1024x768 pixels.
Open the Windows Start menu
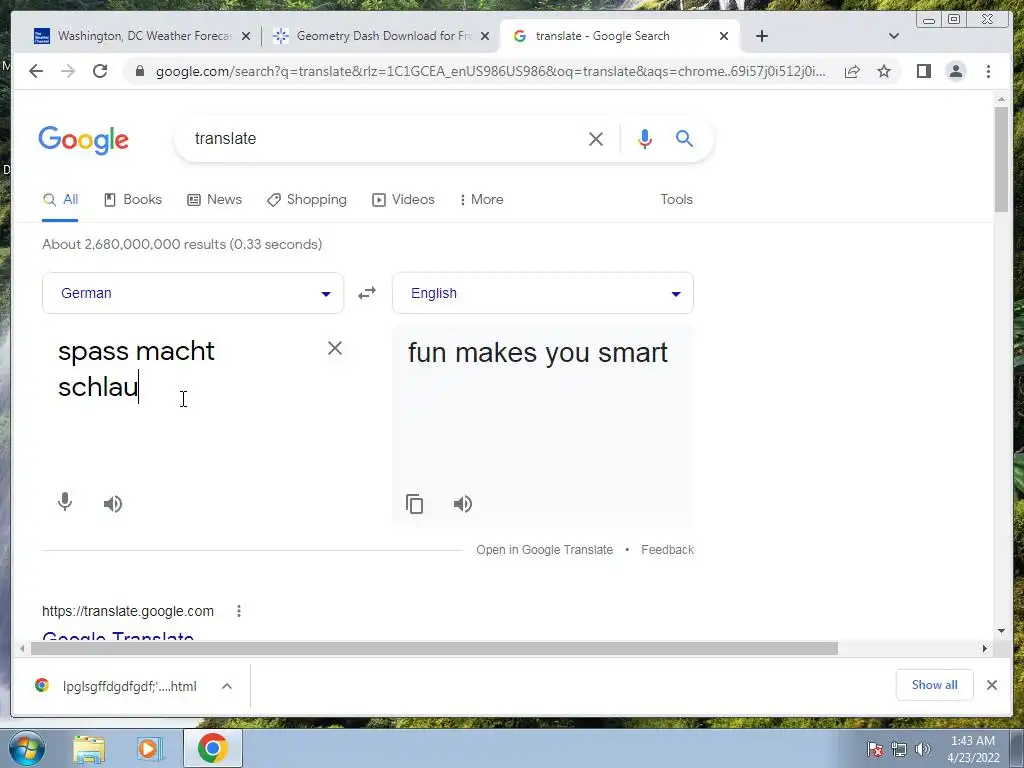[27, 748]
